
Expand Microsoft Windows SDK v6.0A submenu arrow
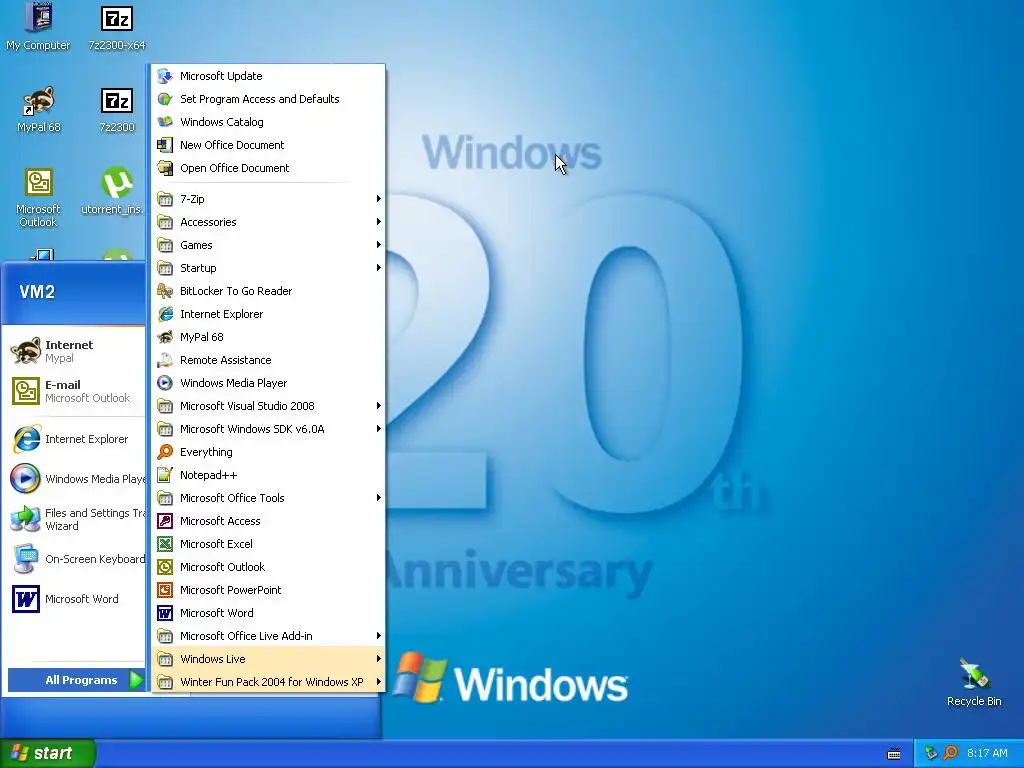[x=378, y=428]
